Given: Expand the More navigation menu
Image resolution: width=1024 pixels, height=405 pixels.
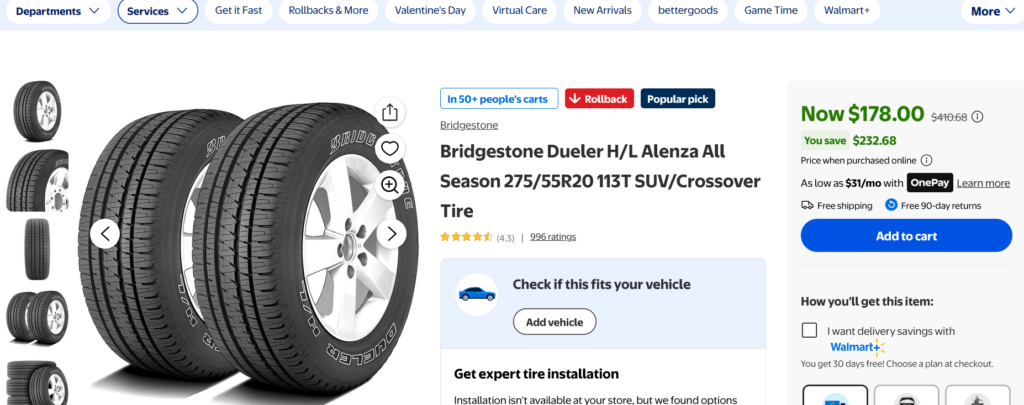Looking at the screenshot, I should coord(993,11).
